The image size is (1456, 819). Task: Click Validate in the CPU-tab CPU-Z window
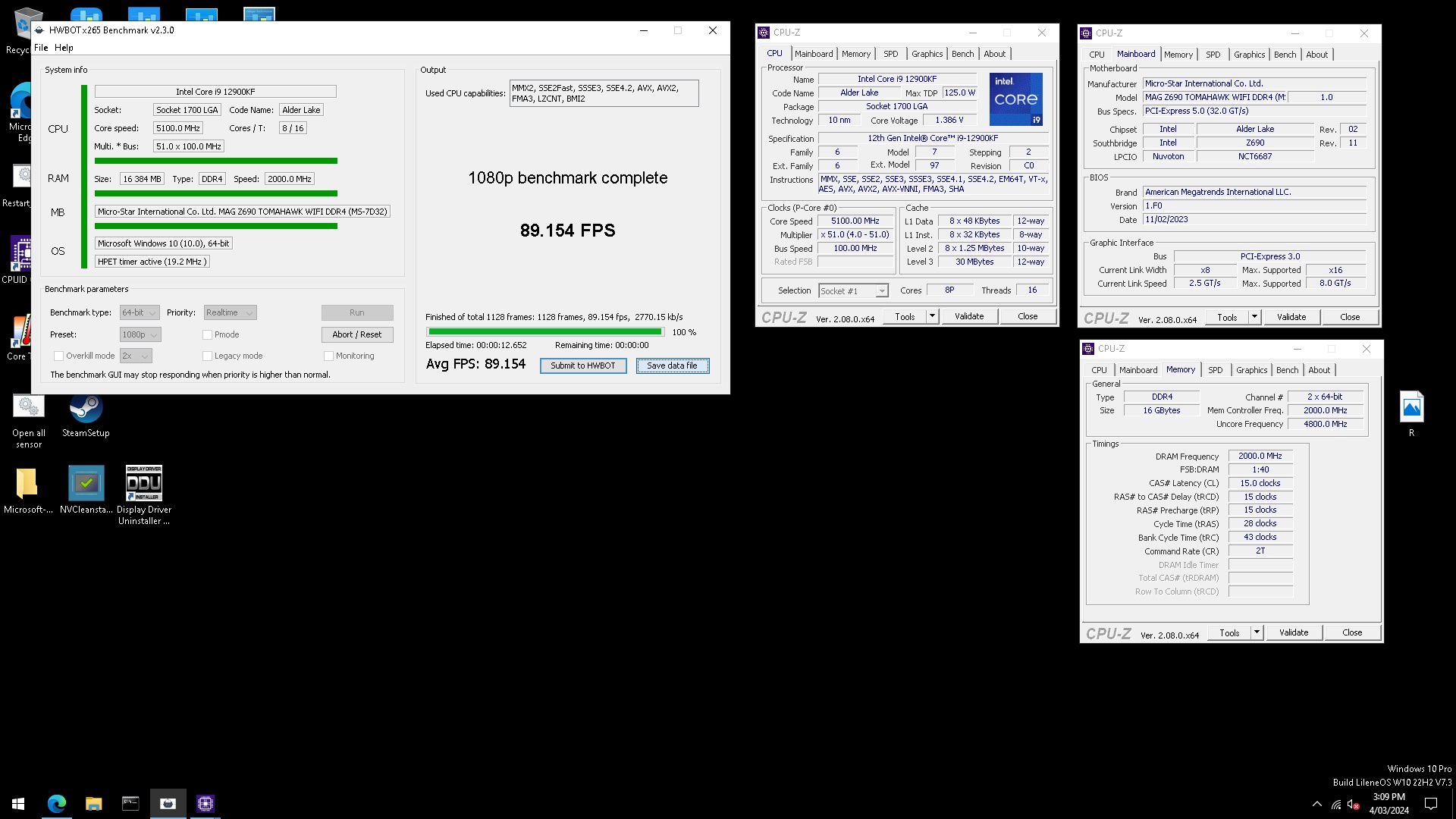[x=969, y=316]
